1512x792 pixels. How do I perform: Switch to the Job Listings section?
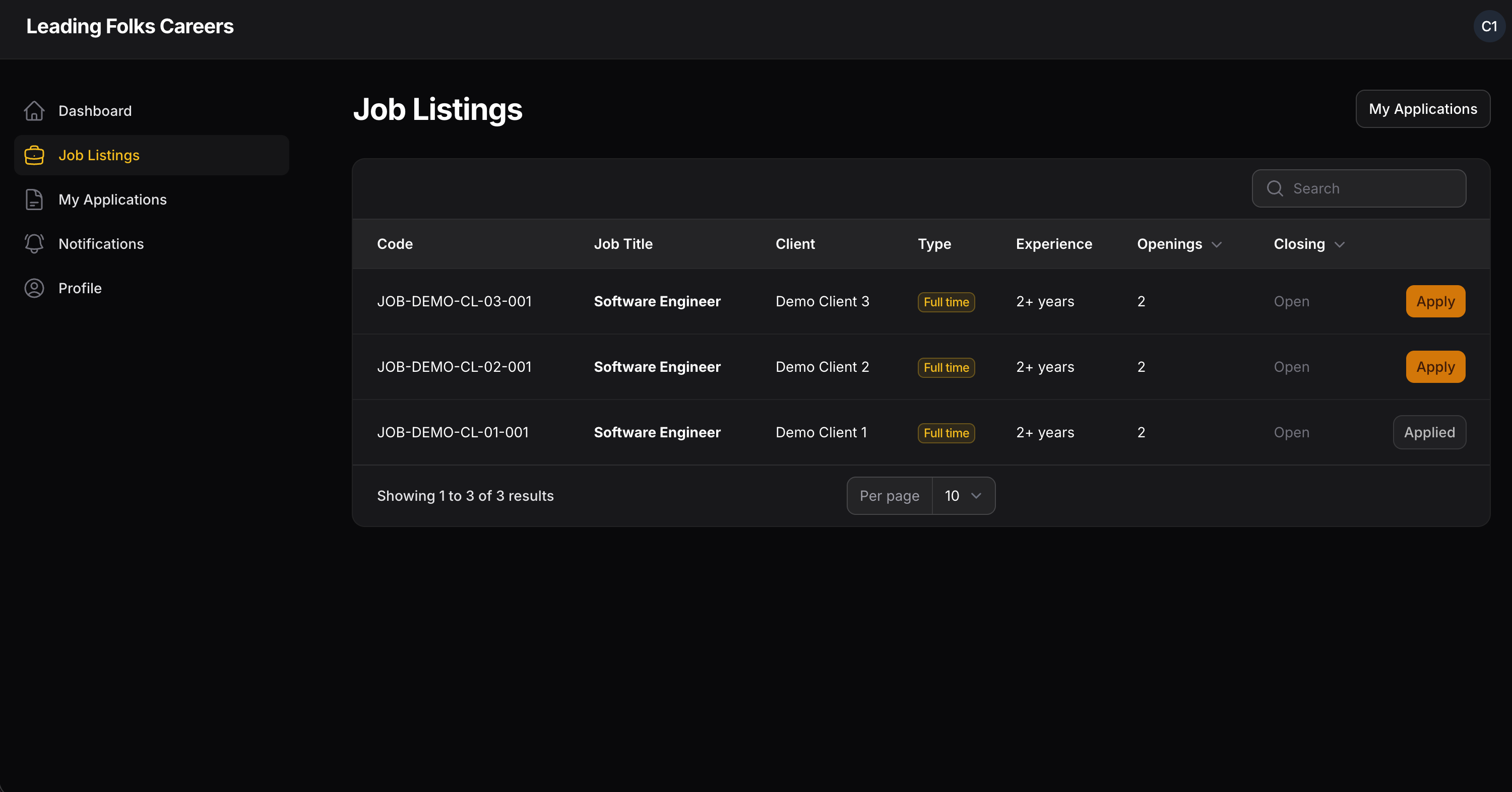point(99,155)
